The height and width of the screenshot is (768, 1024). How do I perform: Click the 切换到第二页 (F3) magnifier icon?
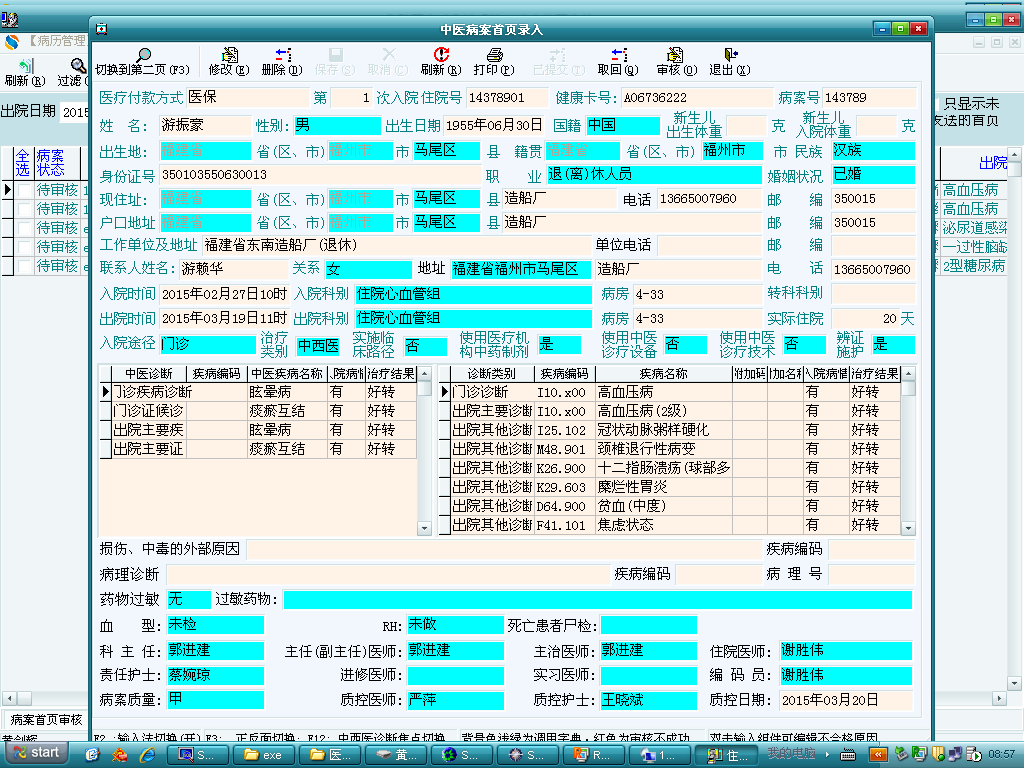143,54
